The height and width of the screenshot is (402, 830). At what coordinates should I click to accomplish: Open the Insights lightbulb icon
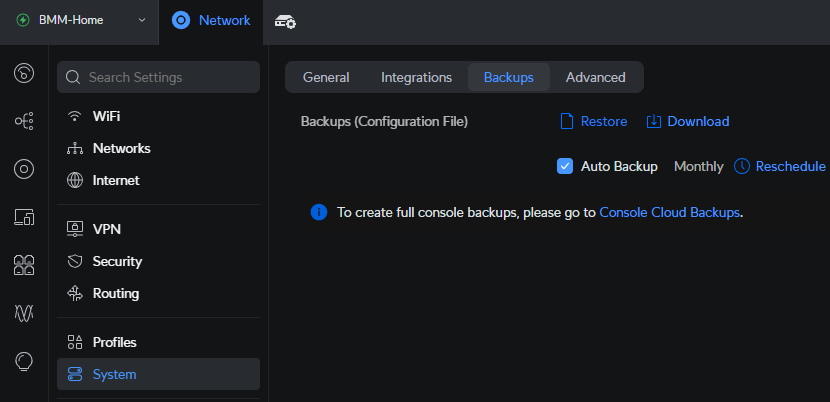pyautogui.click(x=24, y=361)
